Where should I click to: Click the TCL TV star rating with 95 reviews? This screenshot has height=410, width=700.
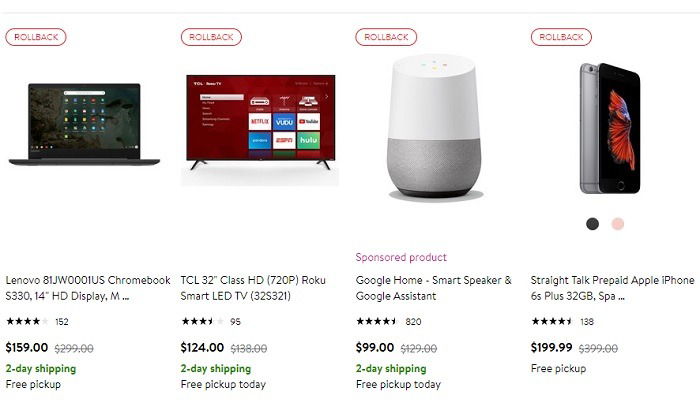[212, 322]
